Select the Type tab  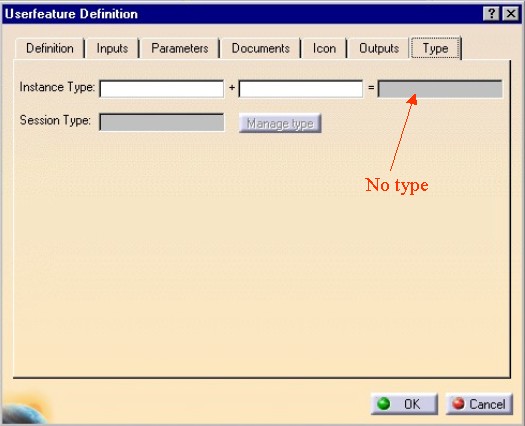(x=435, y=48)
